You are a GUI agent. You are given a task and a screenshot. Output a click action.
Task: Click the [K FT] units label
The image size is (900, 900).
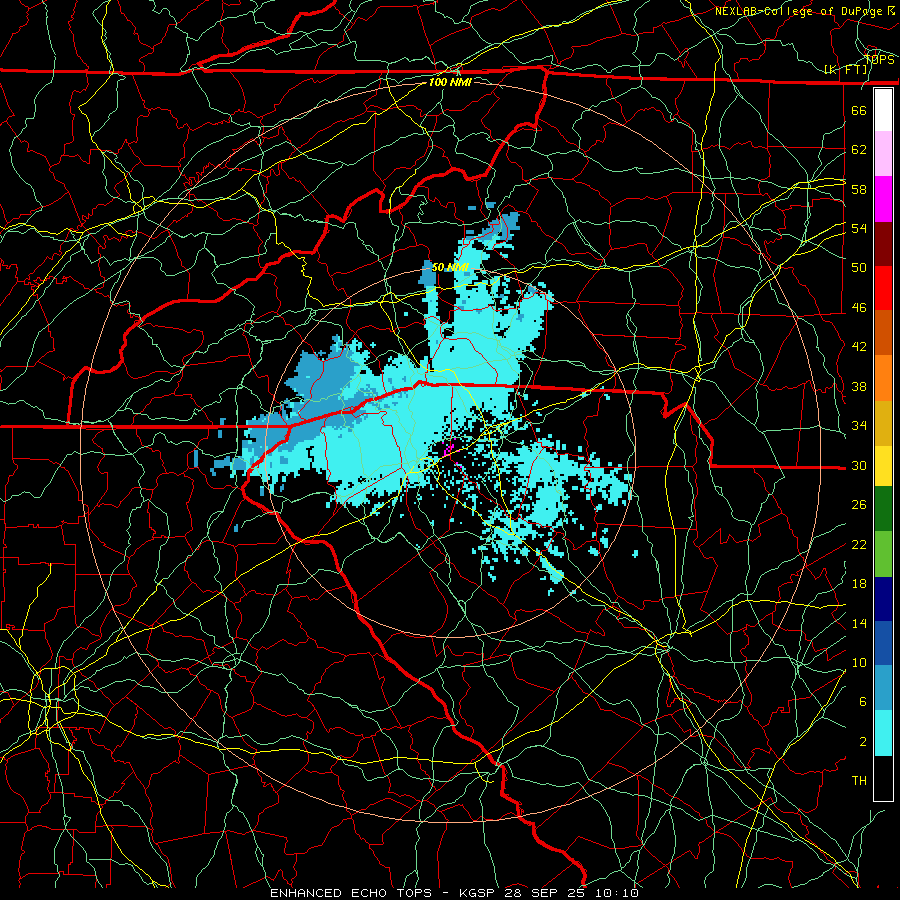[846, 70]
